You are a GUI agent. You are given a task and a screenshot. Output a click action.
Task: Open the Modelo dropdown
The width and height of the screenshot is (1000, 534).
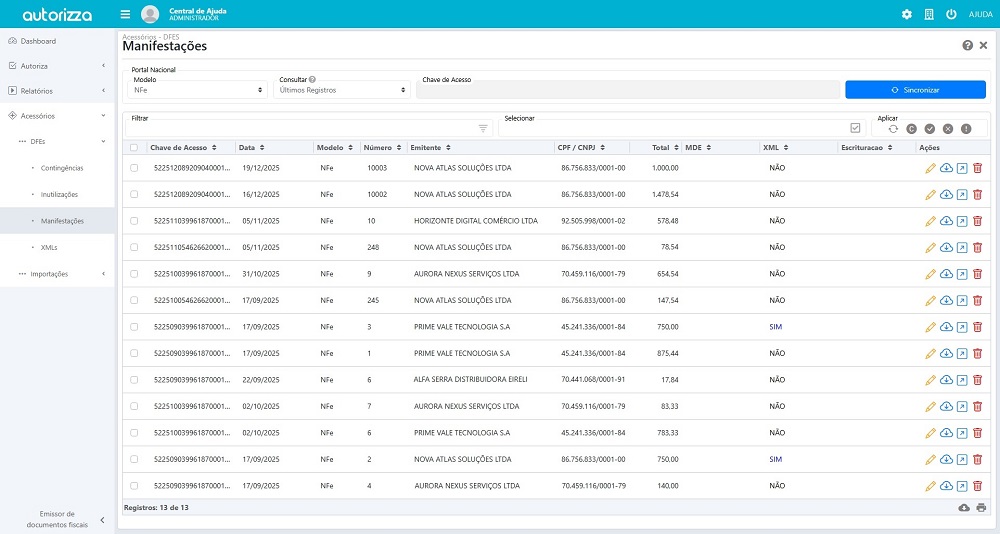pyautogui.click(x=197, y=90)
